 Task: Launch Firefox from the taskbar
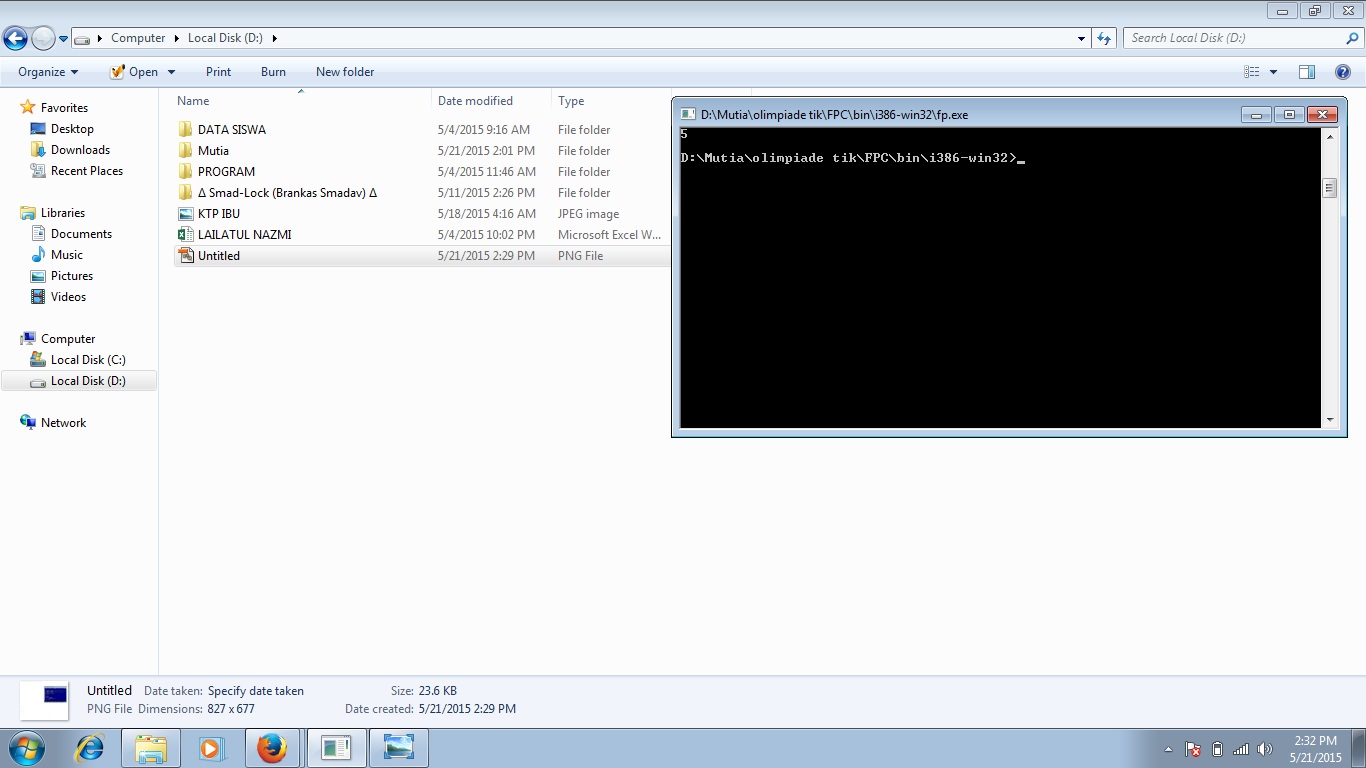point(272,748)
